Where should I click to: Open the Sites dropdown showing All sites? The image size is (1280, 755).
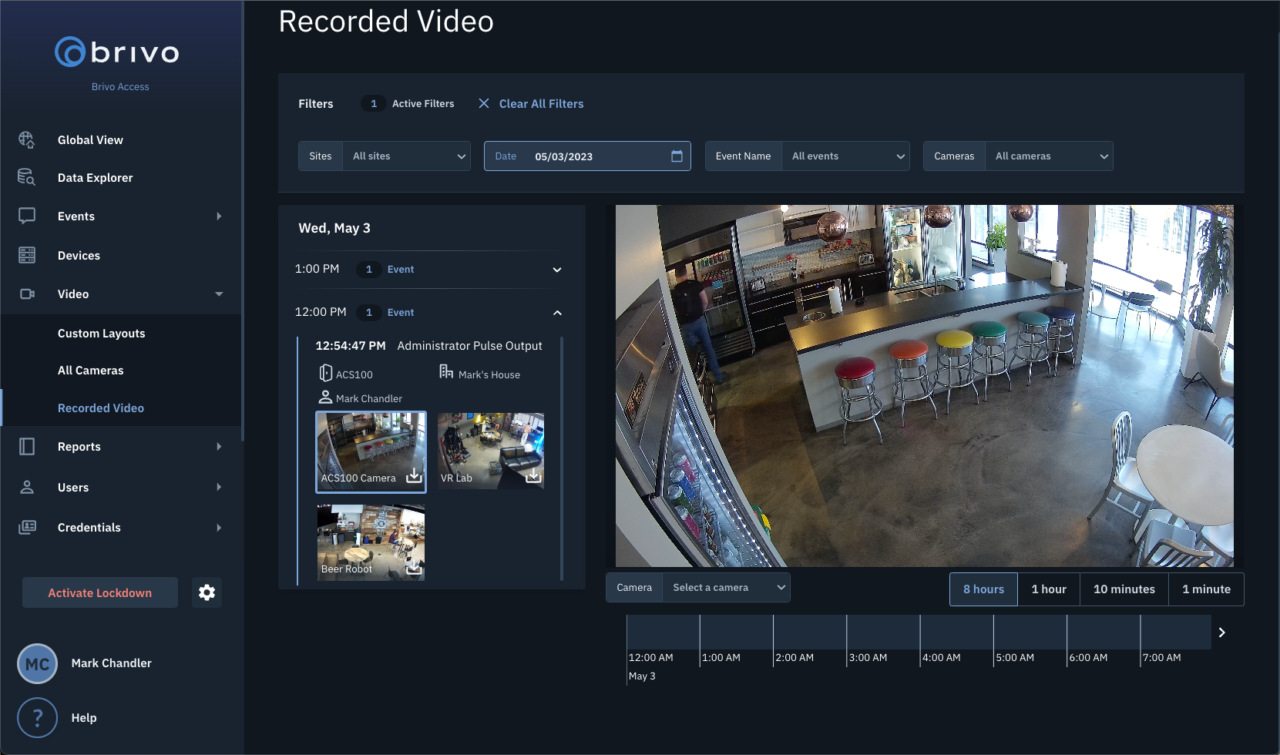406,156
